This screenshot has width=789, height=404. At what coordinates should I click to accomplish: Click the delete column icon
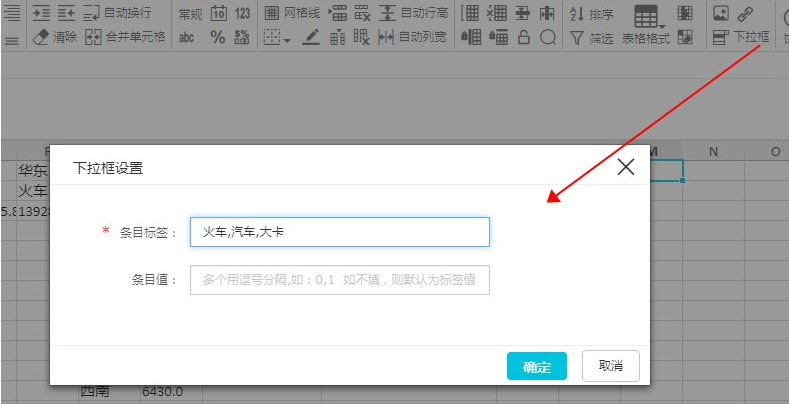361,37
